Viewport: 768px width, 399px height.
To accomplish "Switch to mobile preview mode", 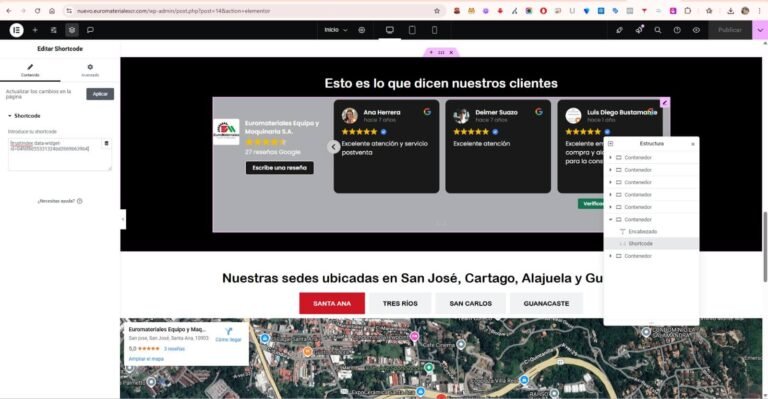I will click(x=434, y=30).
